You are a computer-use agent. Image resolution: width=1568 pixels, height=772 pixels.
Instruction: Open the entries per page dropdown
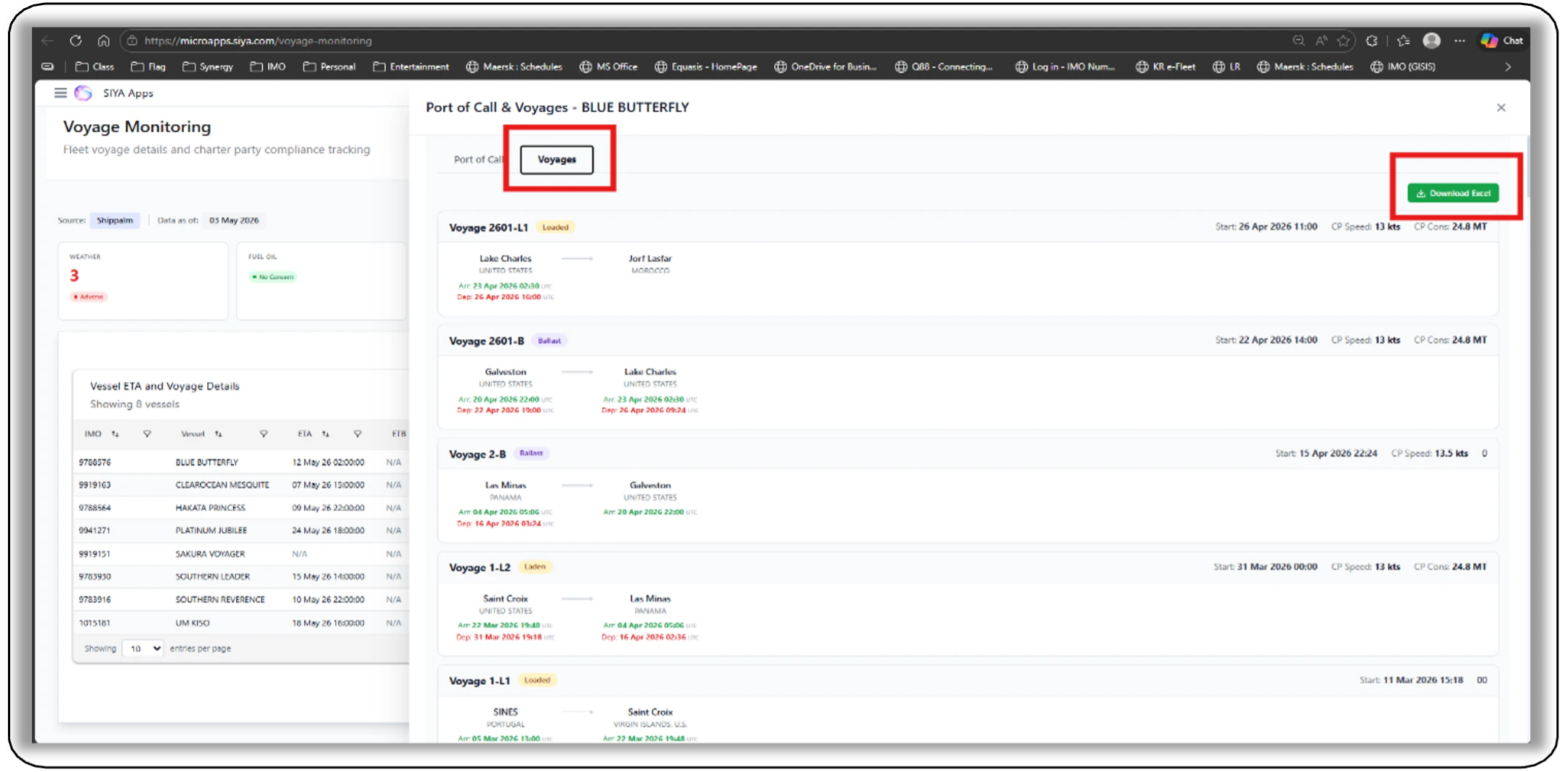(x=142, y=649)
